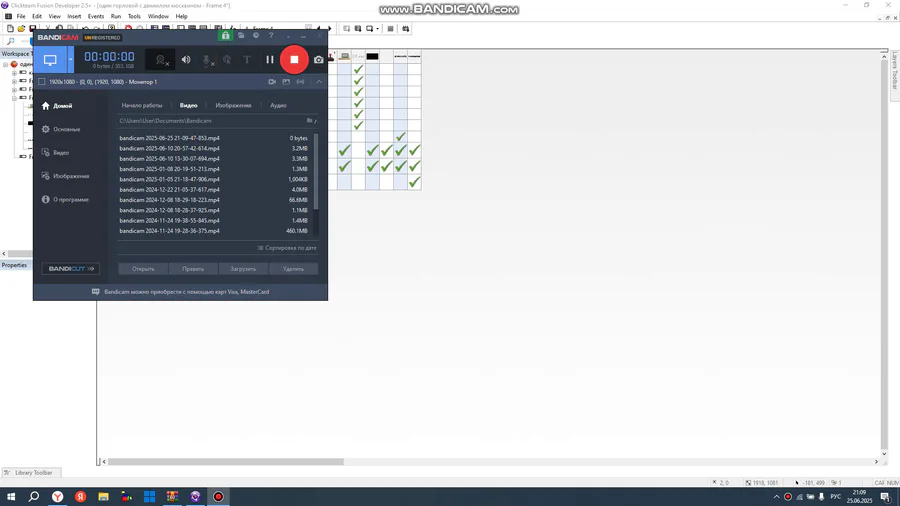Image resolution: width=900 pixels, height=506 pixels.
Task: Toggle Bandicam microphone icon
Action: (x=207, y=60)
